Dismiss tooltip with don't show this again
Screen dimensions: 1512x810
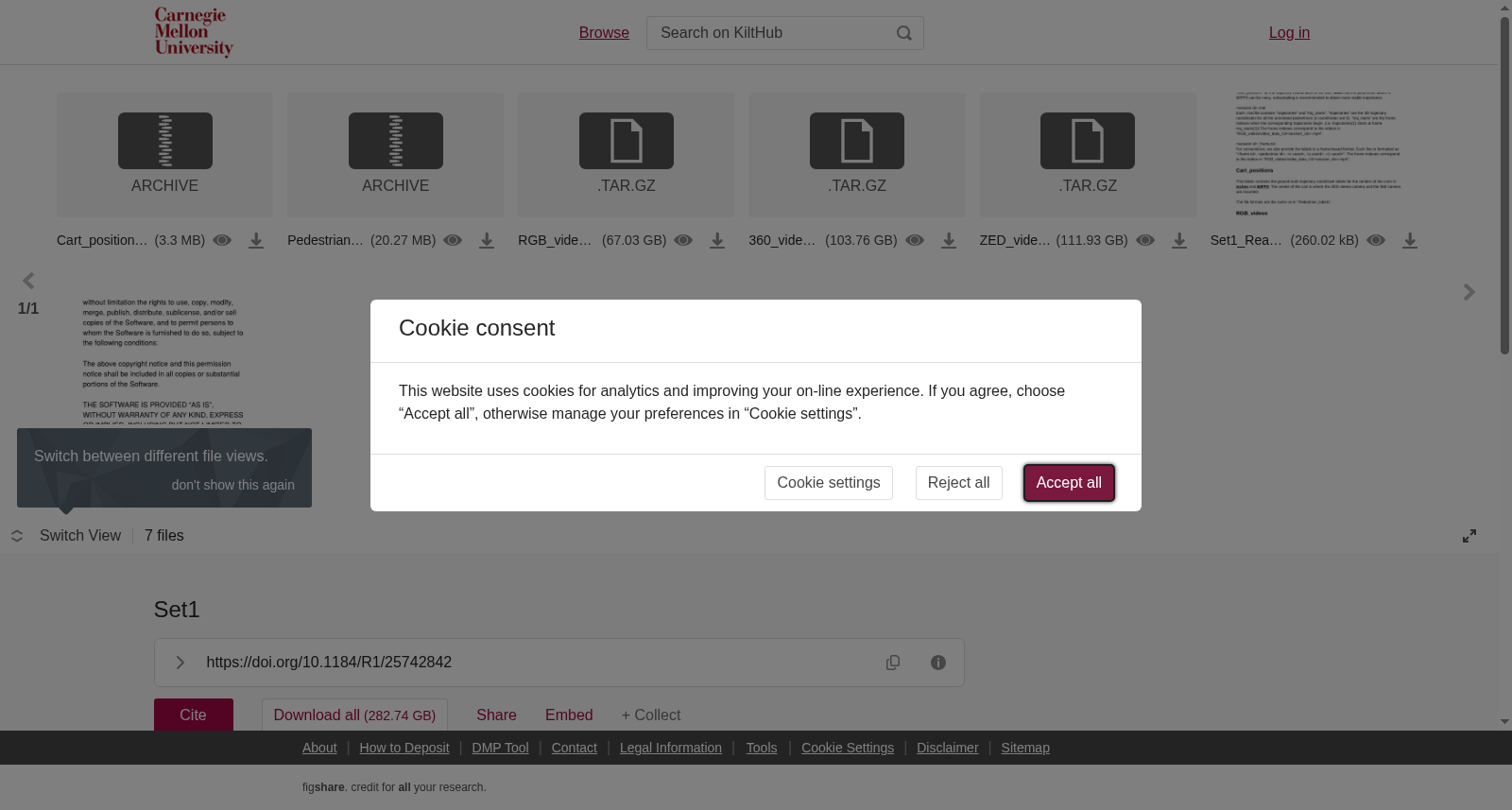pyautogui.click(x=232, y=485)
